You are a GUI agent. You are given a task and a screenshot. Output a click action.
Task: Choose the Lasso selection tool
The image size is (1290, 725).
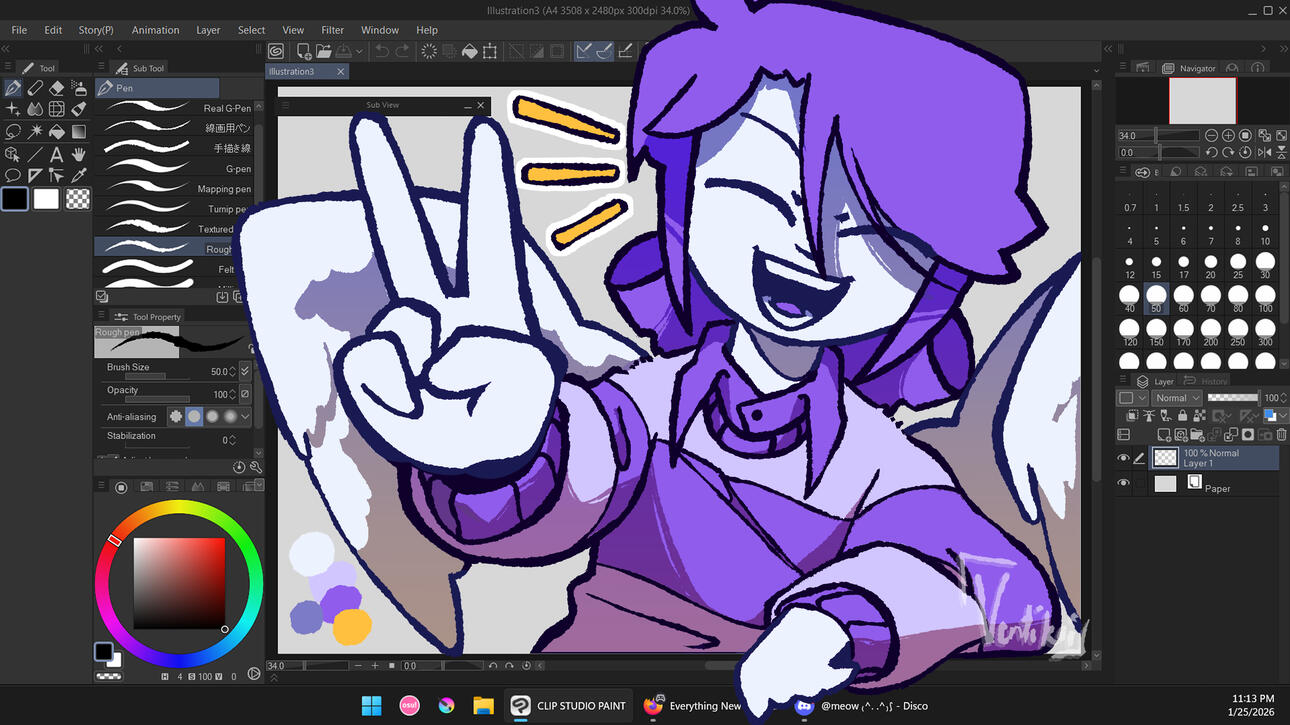13,132
